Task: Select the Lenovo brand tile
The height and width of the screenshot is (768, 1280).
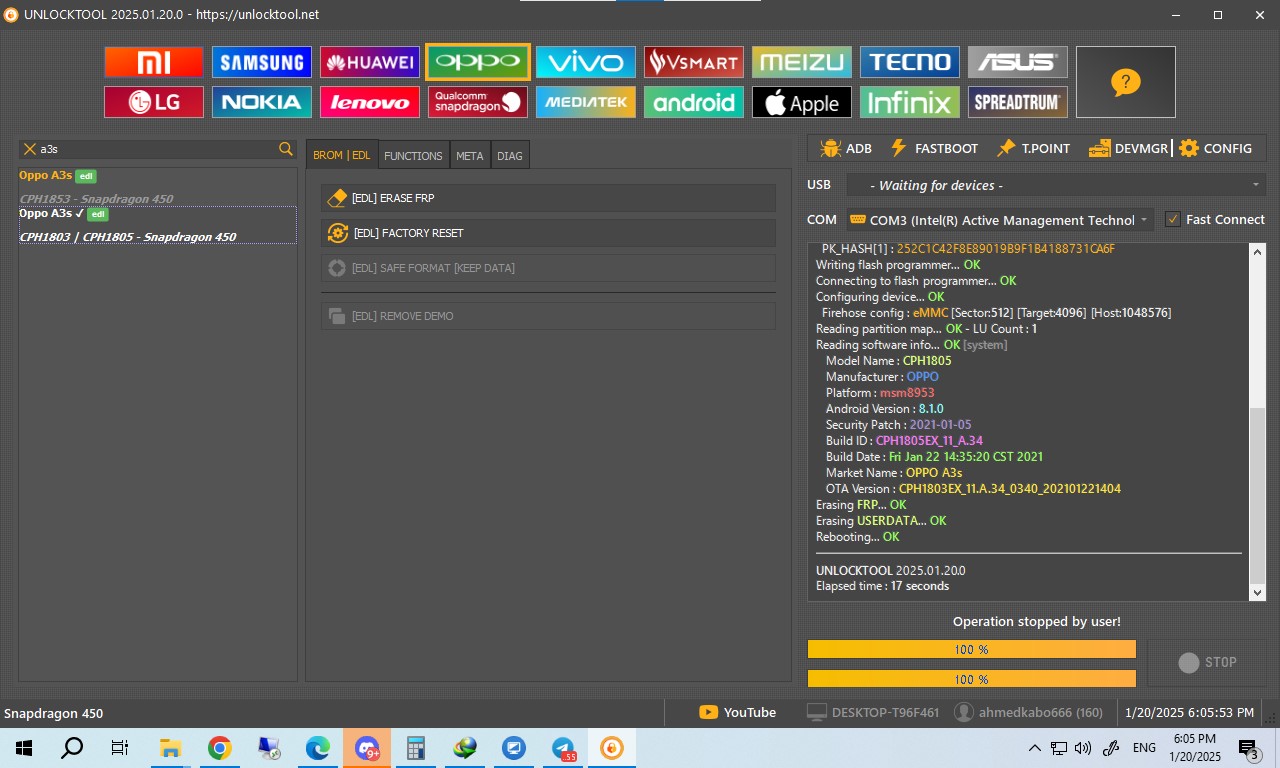Action: point(370,102)
